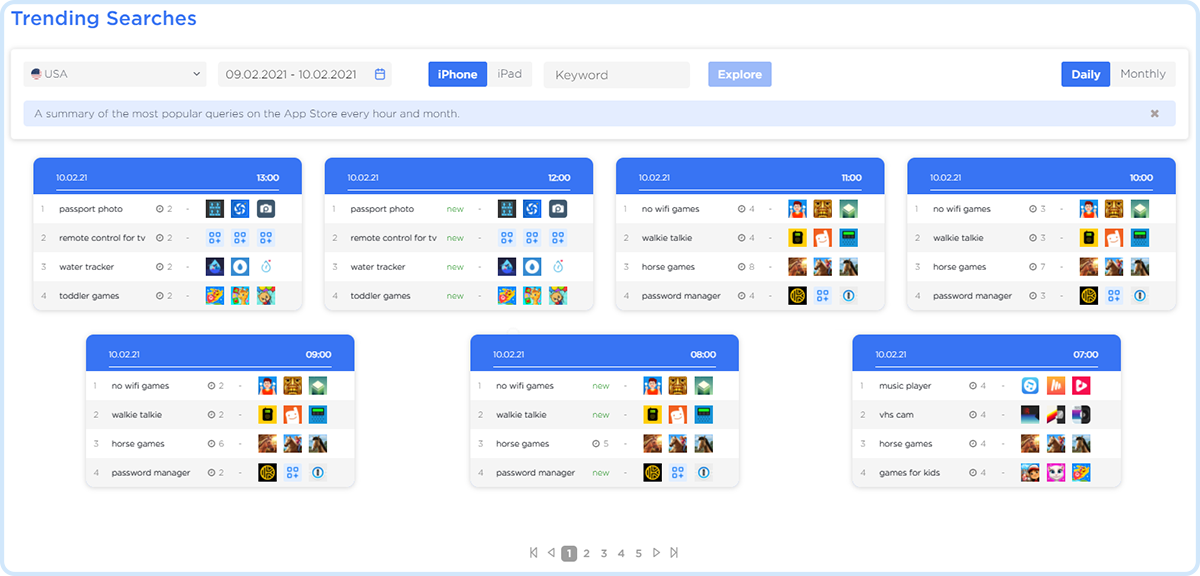The width and height of the screenshot is (1200, 576).
Task: Go to the last results page
Action: point(674,553)
